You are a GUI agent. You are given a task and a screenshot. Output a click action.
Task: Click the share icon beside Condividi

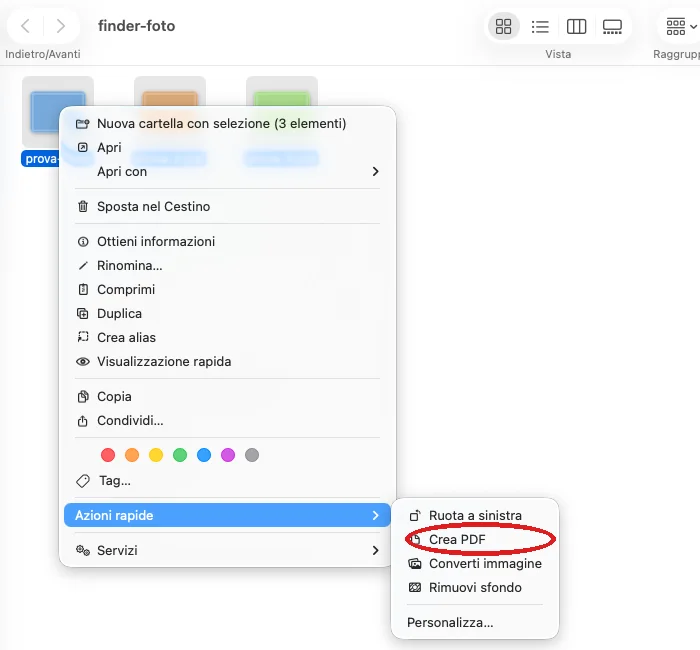[83, 421]
